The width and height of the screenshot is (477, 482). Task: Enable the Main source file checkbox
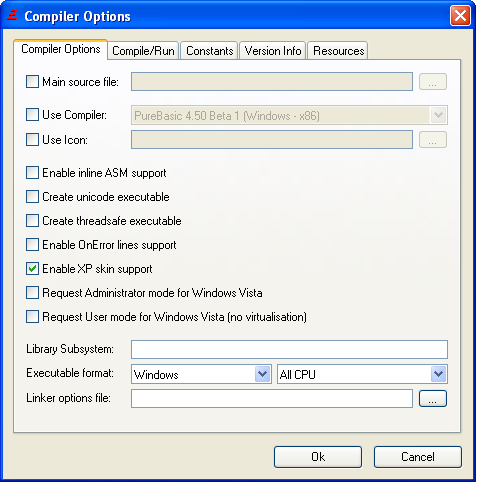pyautogui.click(x=32, y=82)
